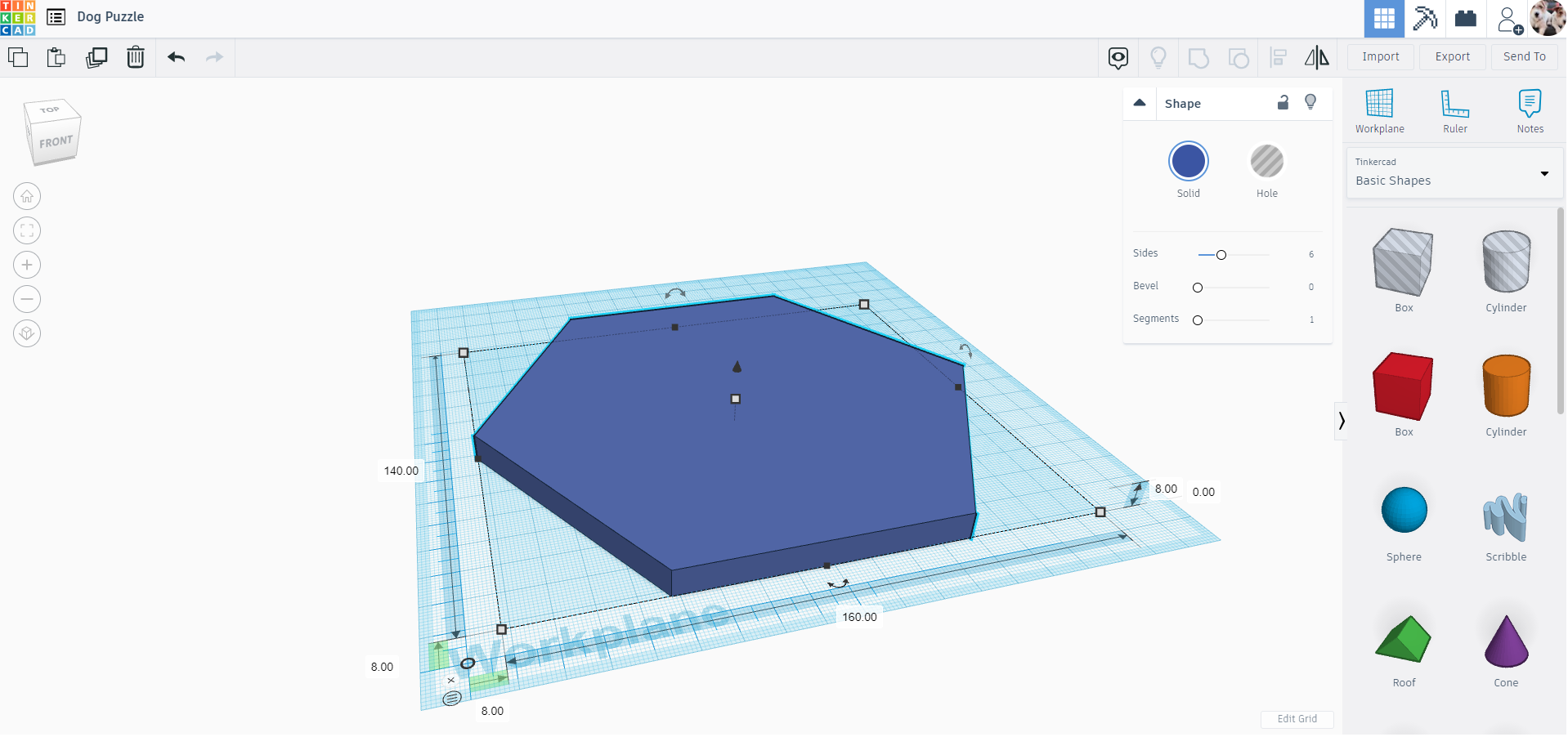Image resolution: width=1568 pixels, height=737 pixels.
Task: Adjust the Sides slider handle
Action: [x=1221, y=255]
